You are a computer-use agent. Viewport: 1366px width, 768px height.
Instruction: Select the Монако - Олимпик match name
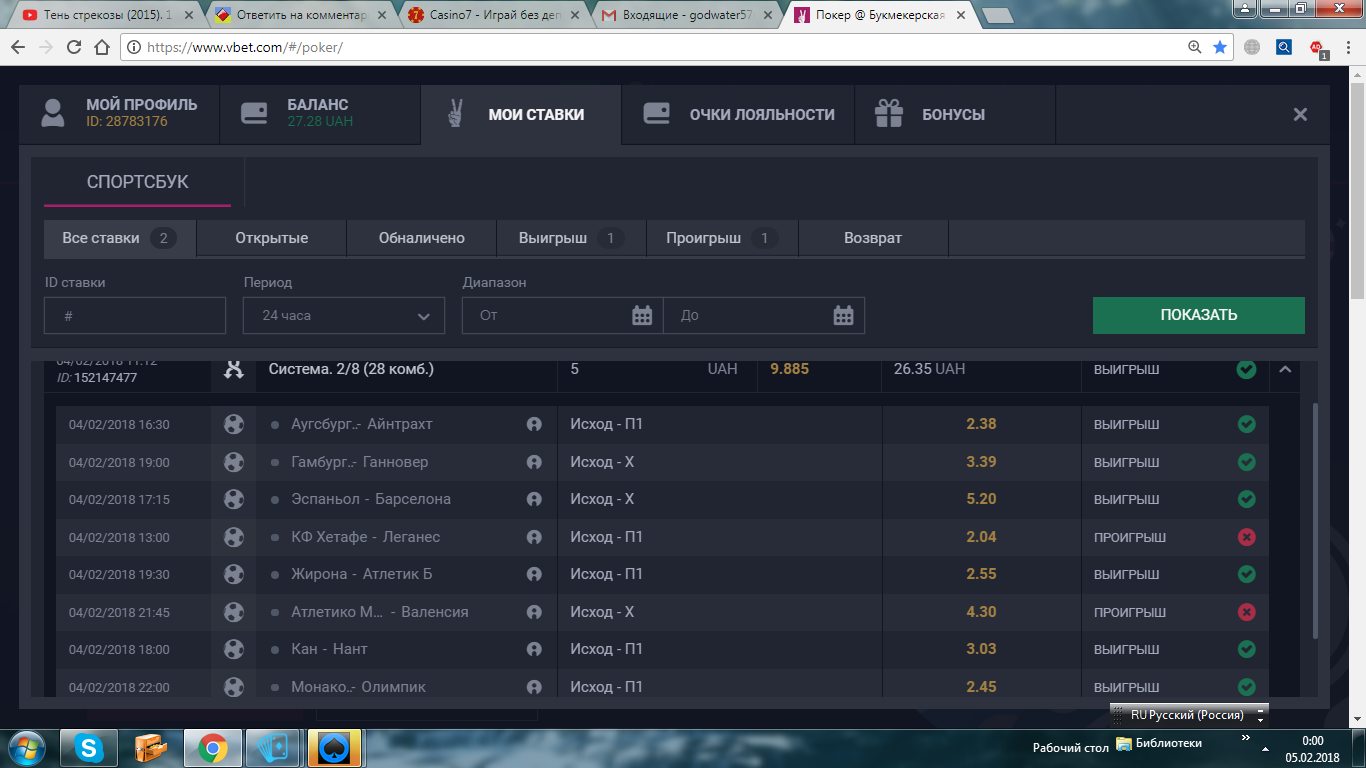click(358, 687)
